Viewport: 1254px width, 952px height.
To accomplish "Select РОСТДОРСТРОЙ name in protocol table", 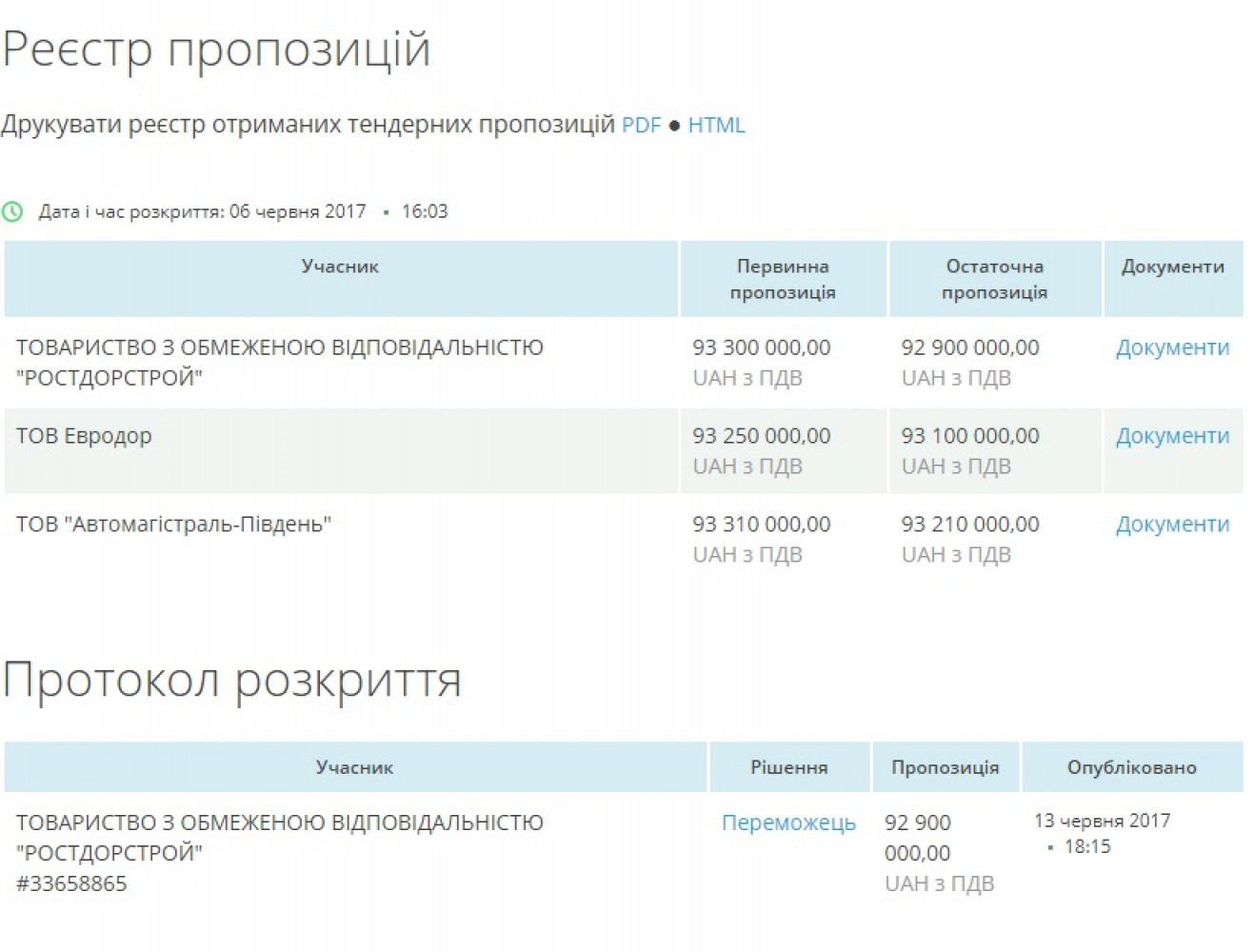I will coord(280,838).
